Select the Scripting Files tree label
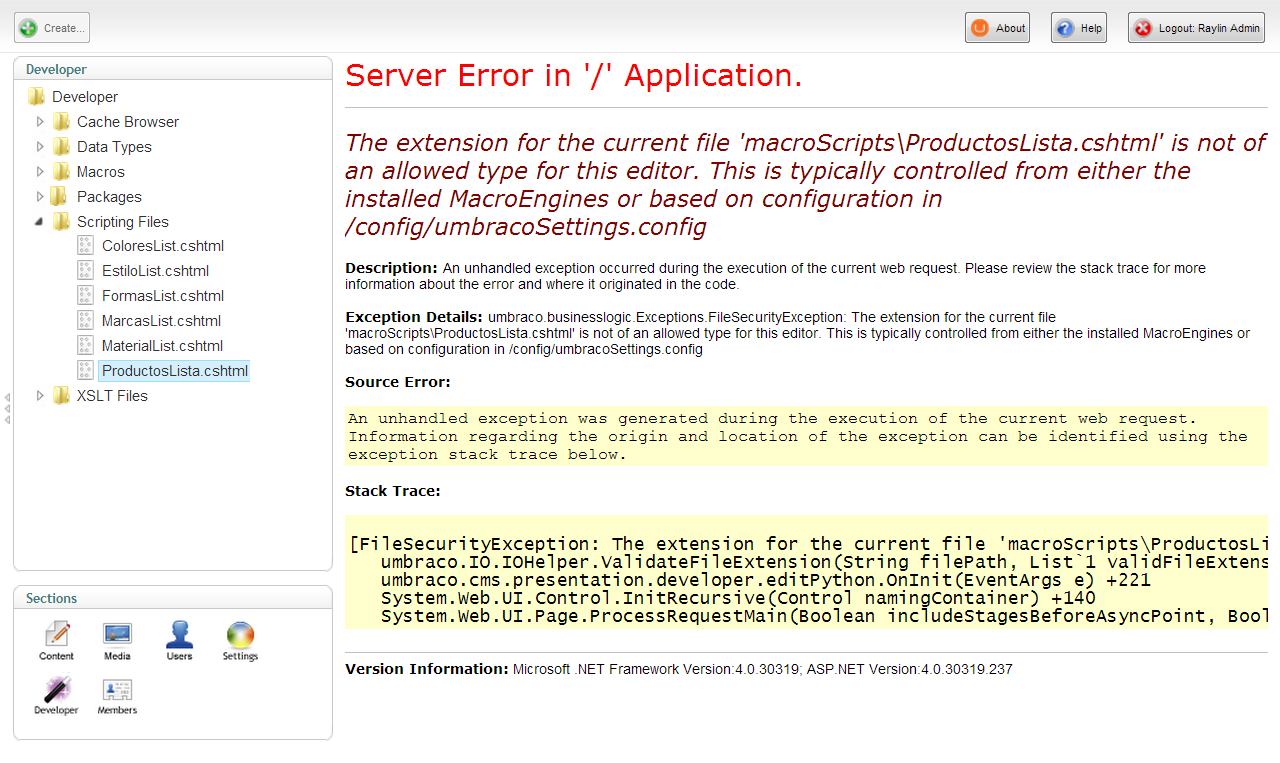Viewport: 1280px width, 763px height. pyautogui.click(x=123, y=221)
